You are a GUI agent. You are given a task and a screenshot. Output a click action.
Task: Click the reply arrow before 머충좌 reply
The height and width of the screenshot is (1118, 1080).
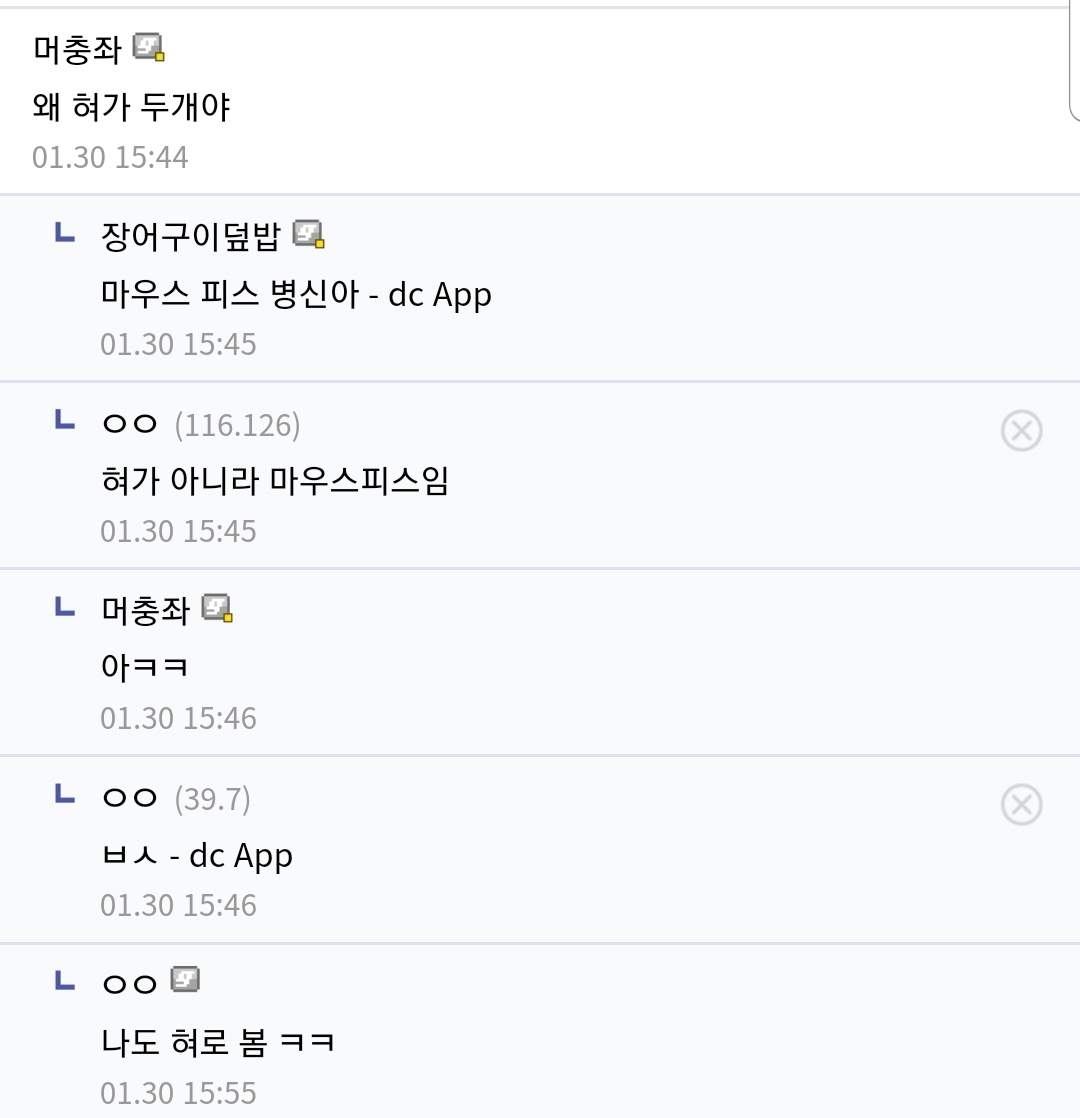coord(65,607)
